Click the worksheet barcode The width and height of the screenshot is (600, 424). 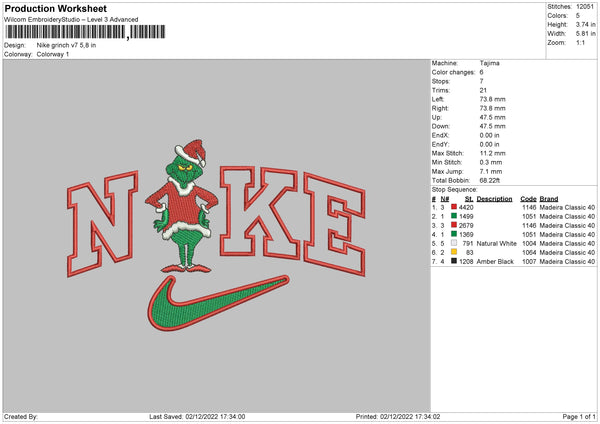click(x=85, y=32)
